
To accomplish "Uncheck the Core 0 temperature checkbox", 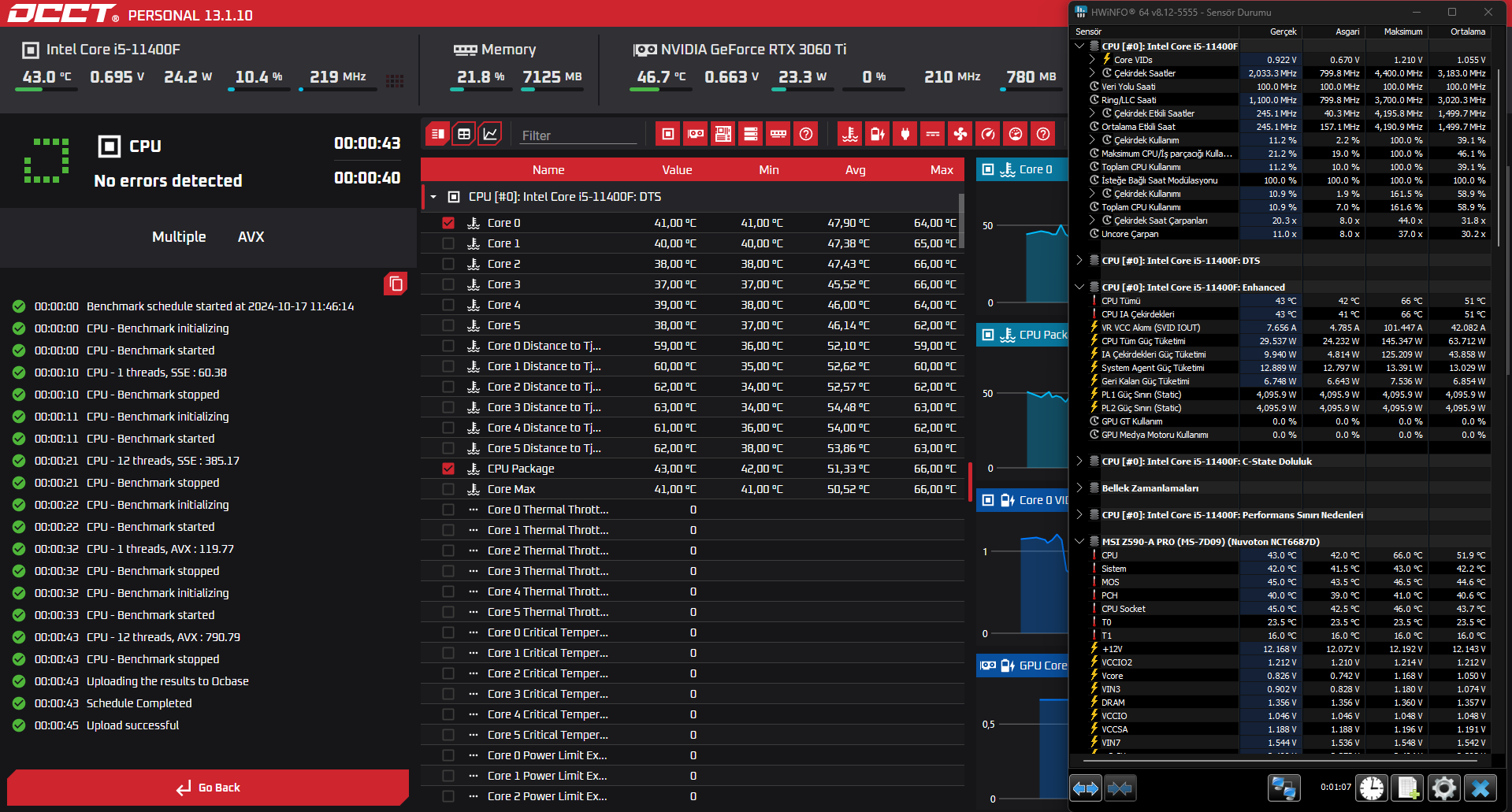I will [448, 223].
